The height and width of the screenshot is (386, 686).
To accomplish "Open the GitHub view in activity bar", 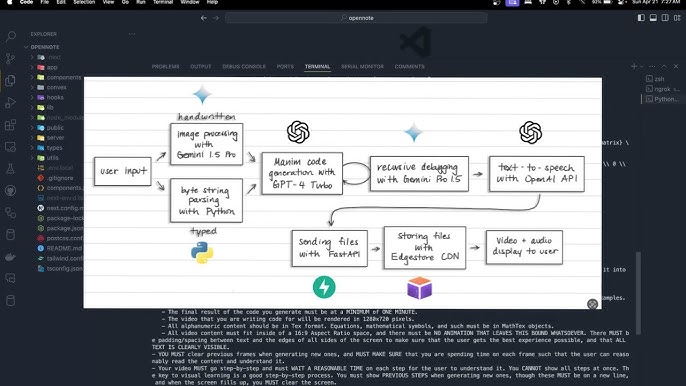I will [10, 191].
